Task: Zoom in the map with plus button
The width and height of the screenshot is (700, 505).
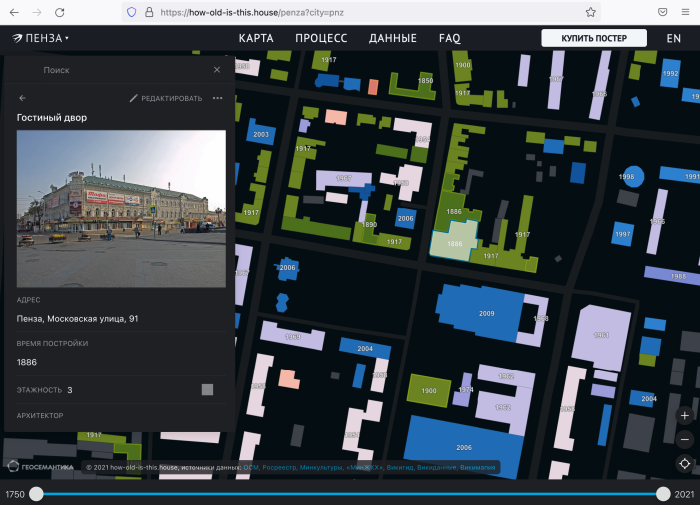Action: point(684,415)
